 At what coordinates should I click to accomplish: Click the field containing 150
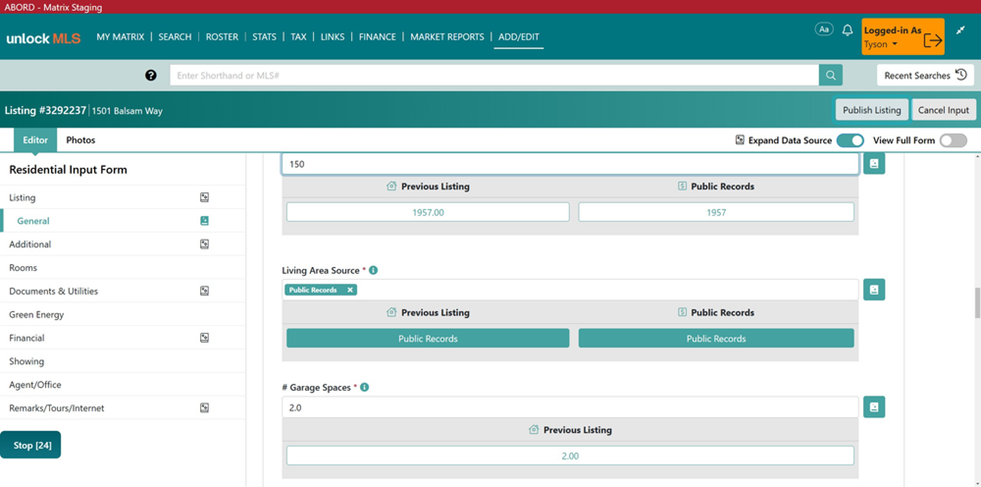[570, 164]
